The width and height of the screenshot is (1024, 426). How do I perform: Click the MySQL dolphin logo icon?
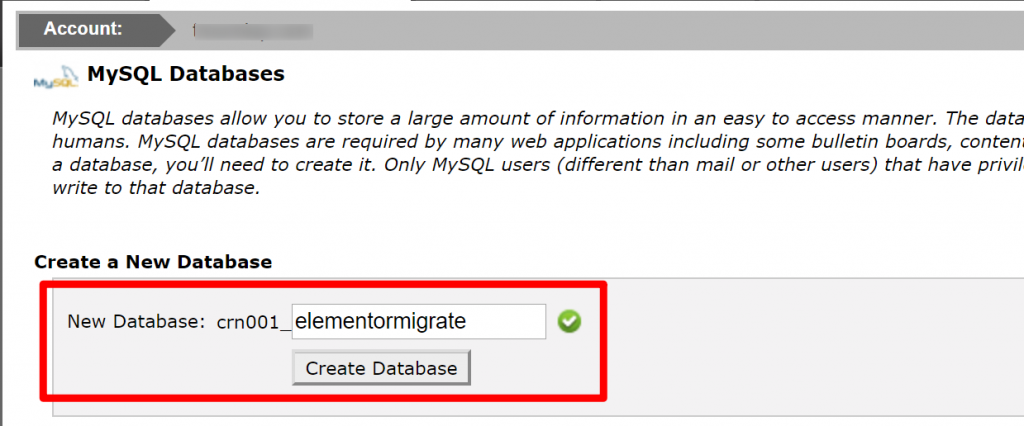click(x=57, y=78)
